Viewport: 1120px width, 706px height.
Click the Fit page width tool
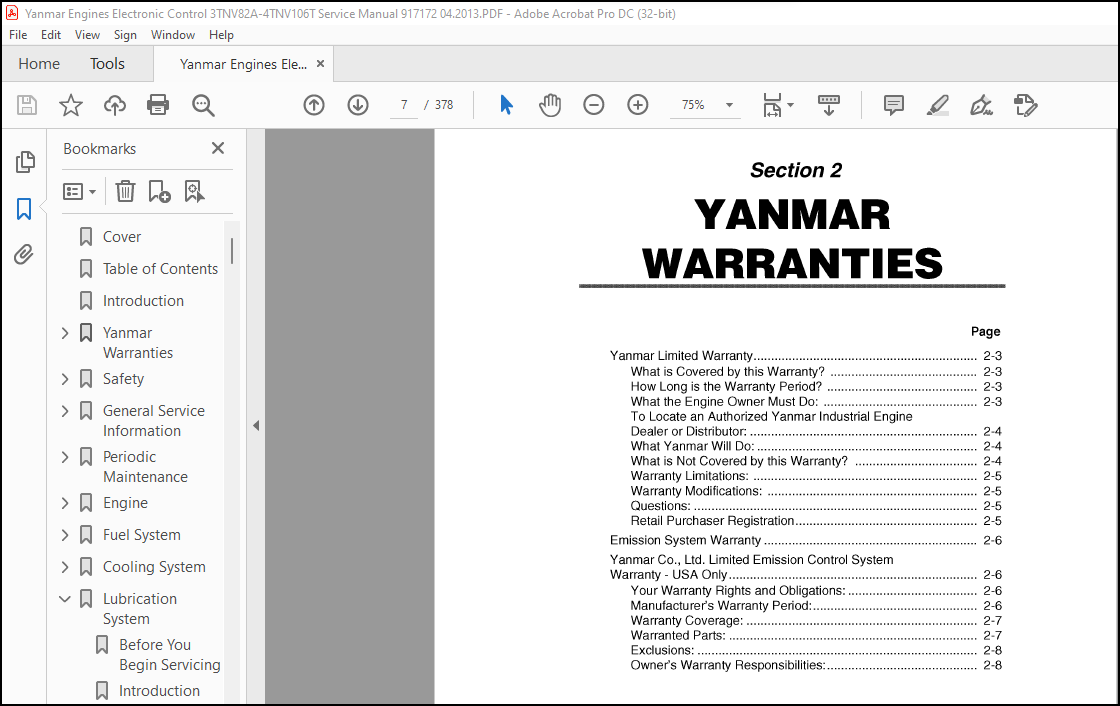[772, 105]
